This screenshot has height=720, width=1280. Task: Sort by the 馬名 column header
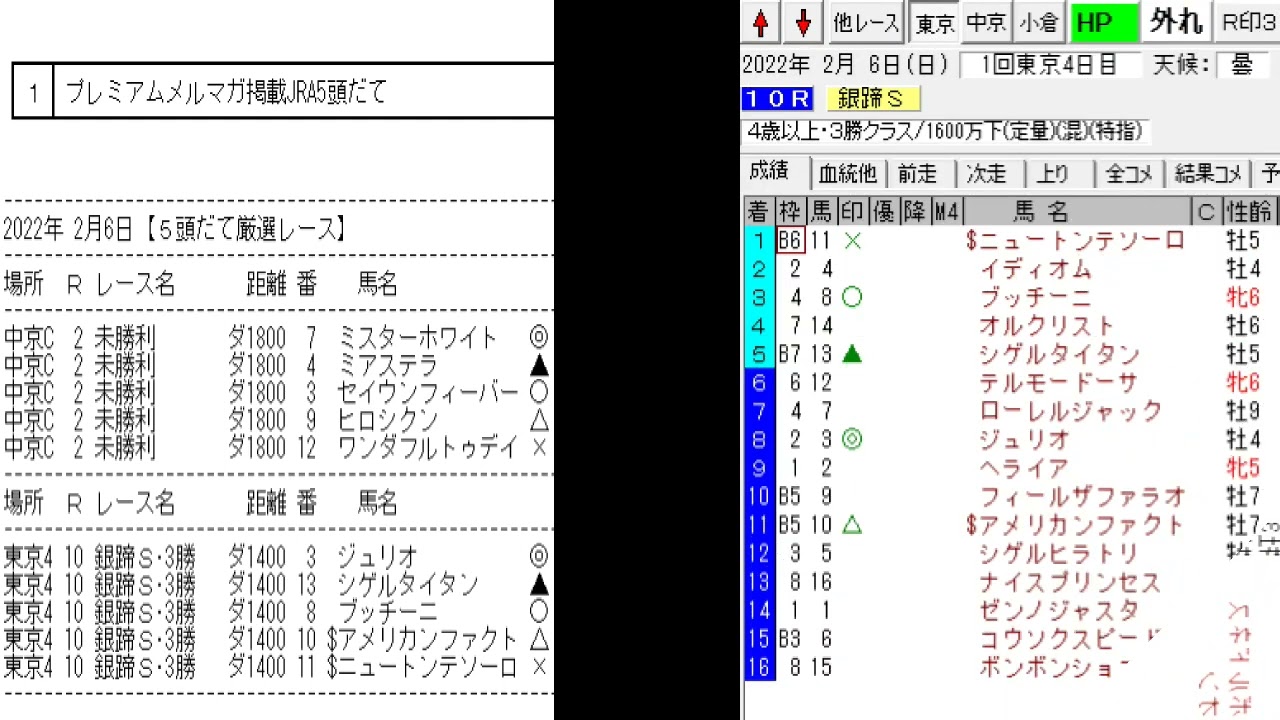[1040, 211]
